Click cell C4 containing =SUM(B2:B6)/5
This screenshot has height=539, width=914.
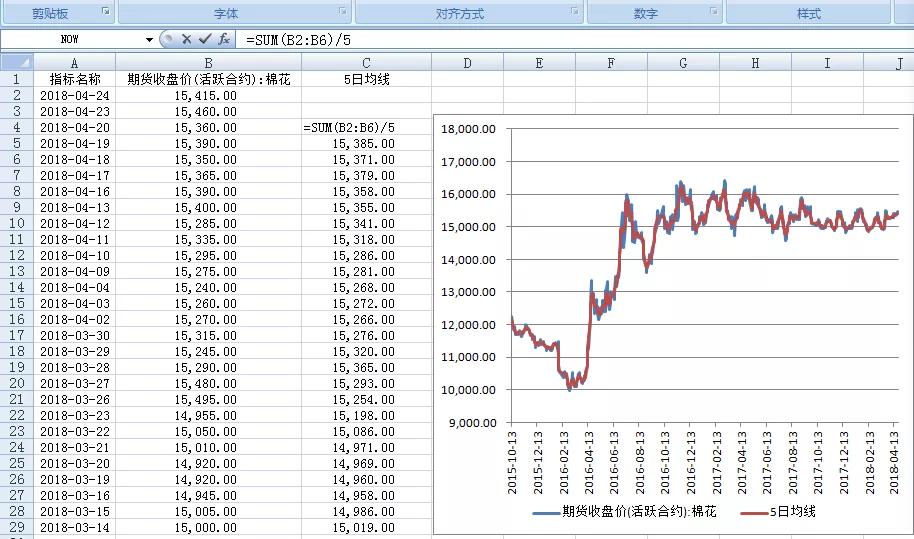tap(367, 127)
